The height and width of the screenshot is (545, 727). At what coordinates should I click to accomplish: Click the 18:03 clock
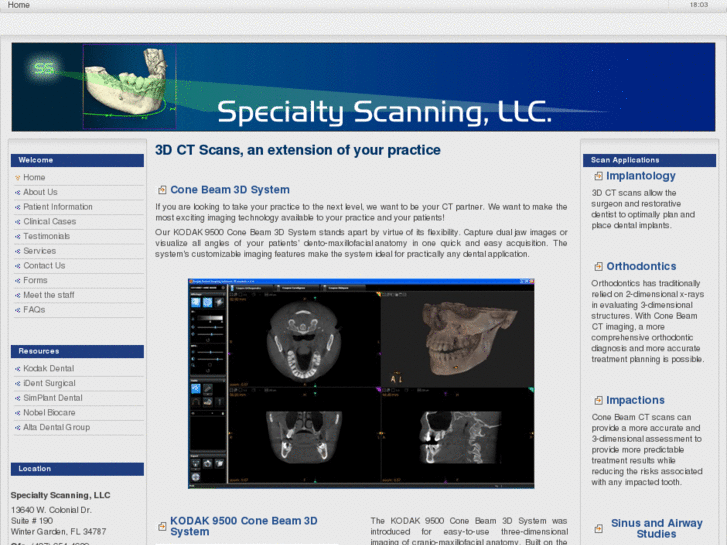(699, 5)
